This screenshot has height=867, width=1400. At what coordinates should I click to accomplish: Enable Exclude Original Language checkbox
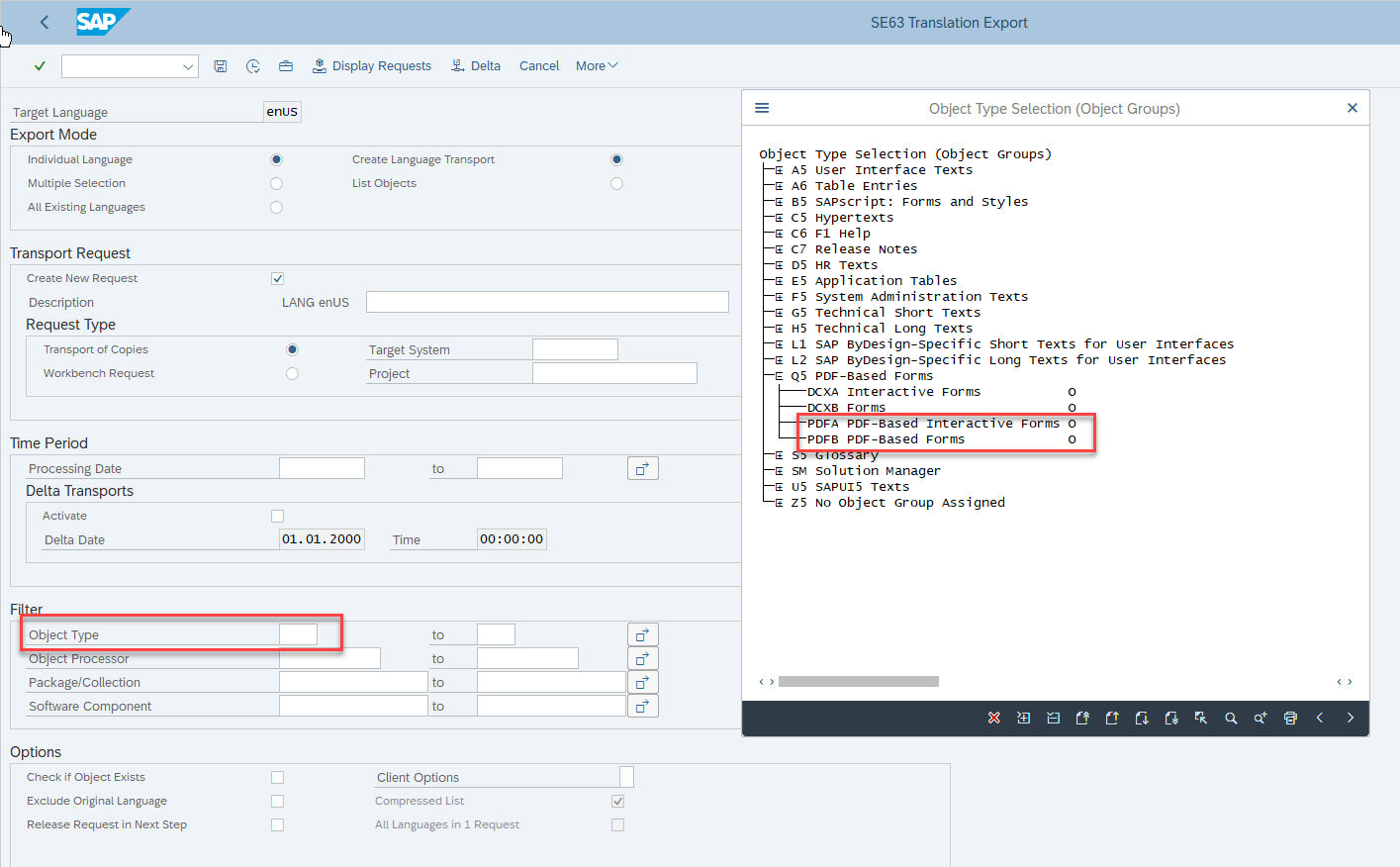277,801
